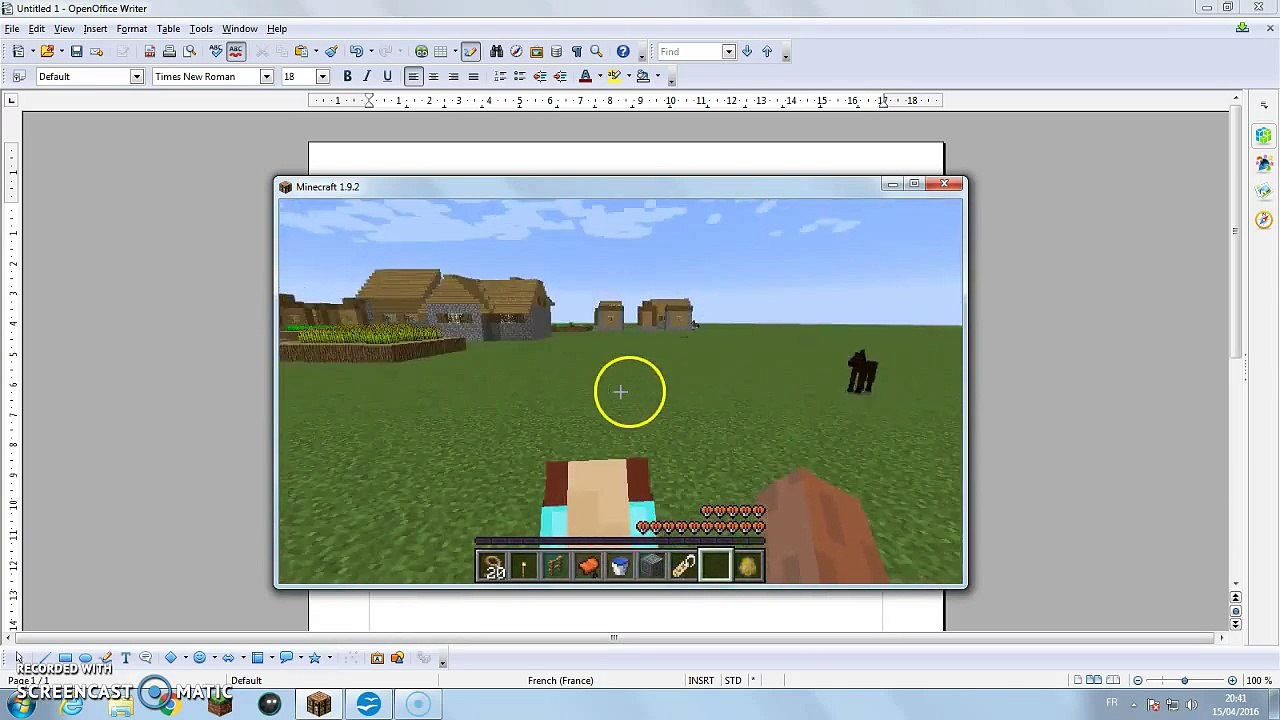
Task: Export directly as PDF icon
Action: coord(149,51)
